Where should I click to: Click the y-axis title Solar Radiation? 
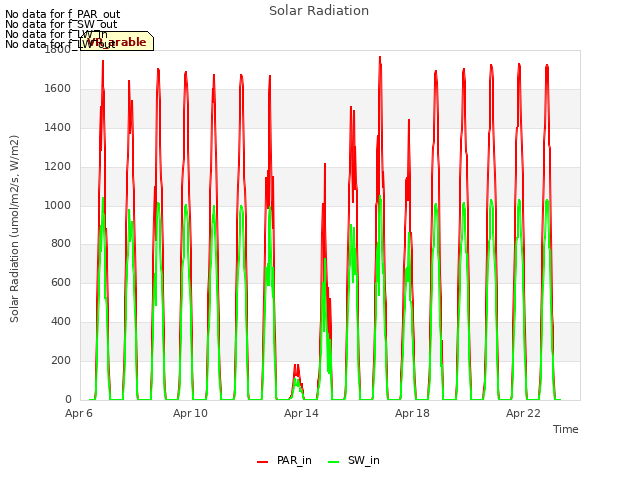pyautogui.click(x=14, y=229)
